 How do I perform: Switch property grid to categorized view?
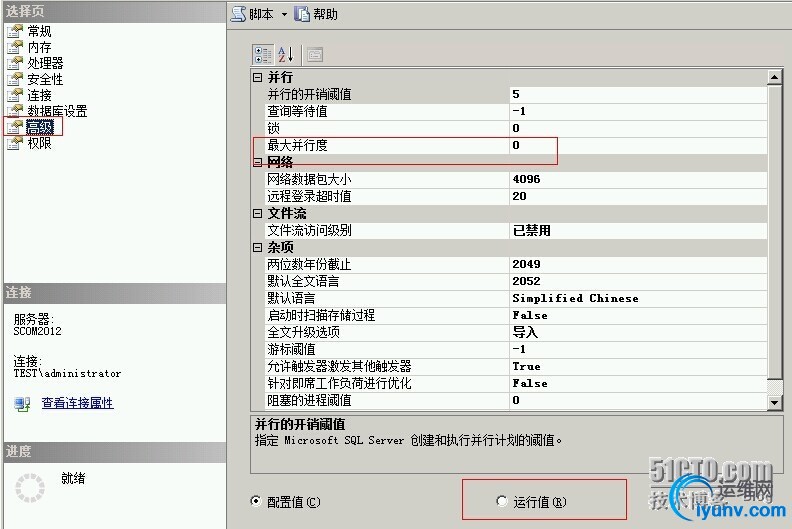click(263, 55)
